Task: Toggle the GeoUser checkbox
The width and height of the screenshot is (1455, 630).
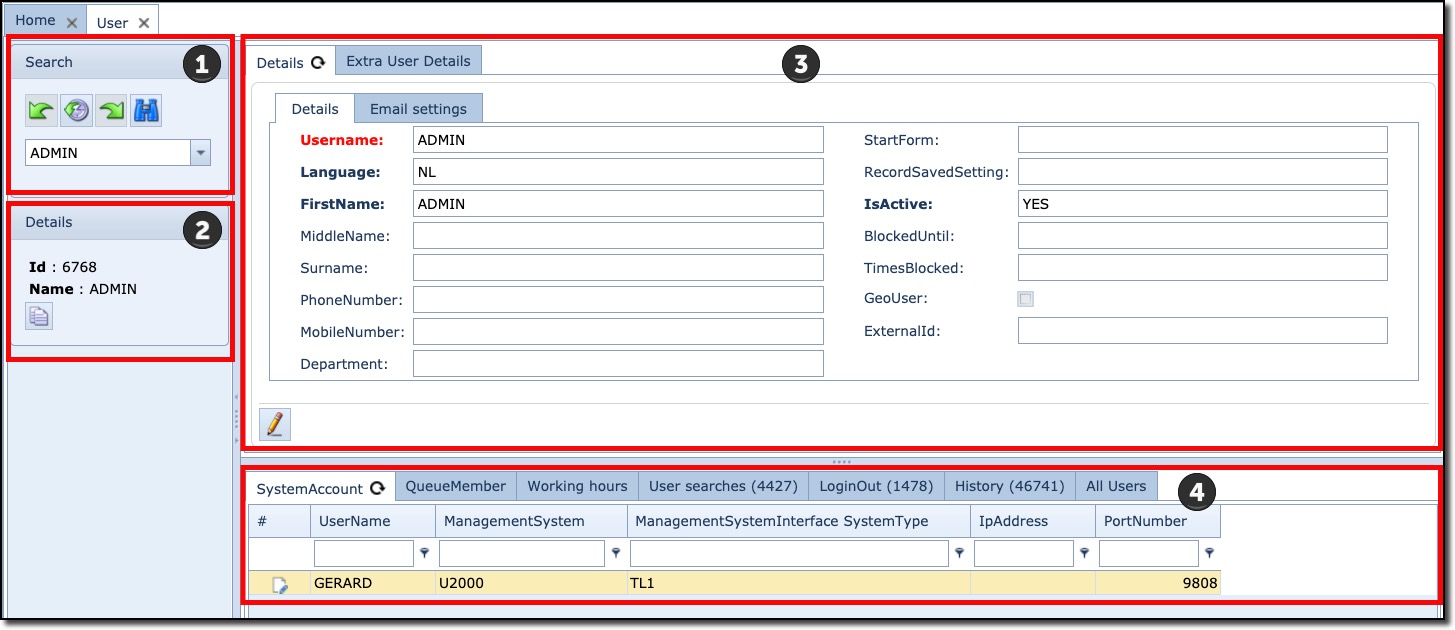Action: tap(1024, 298)
